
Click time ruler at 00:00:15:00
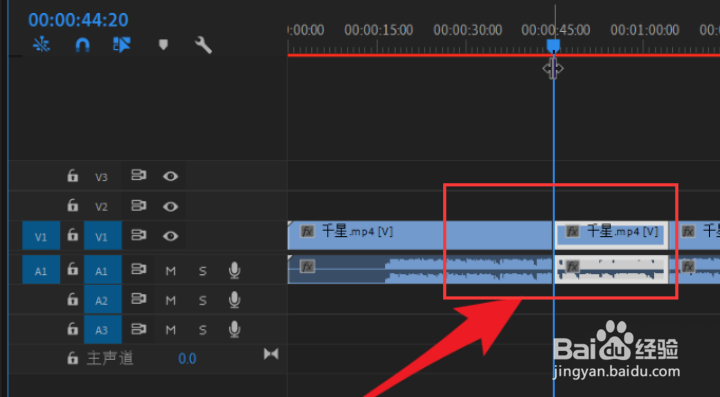[x=378, y=30]
